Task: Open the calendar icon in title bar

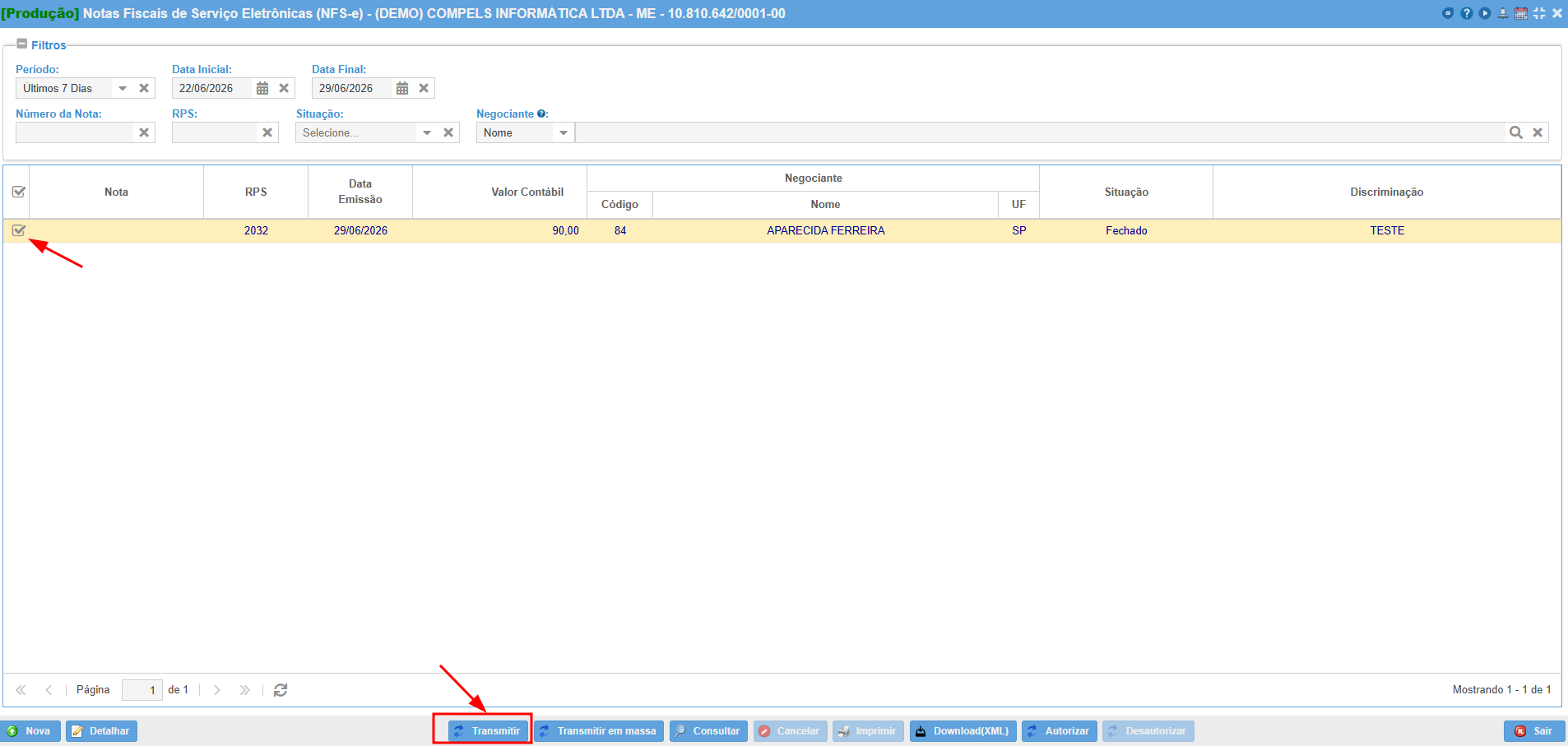Action: tap(1521, 13)
